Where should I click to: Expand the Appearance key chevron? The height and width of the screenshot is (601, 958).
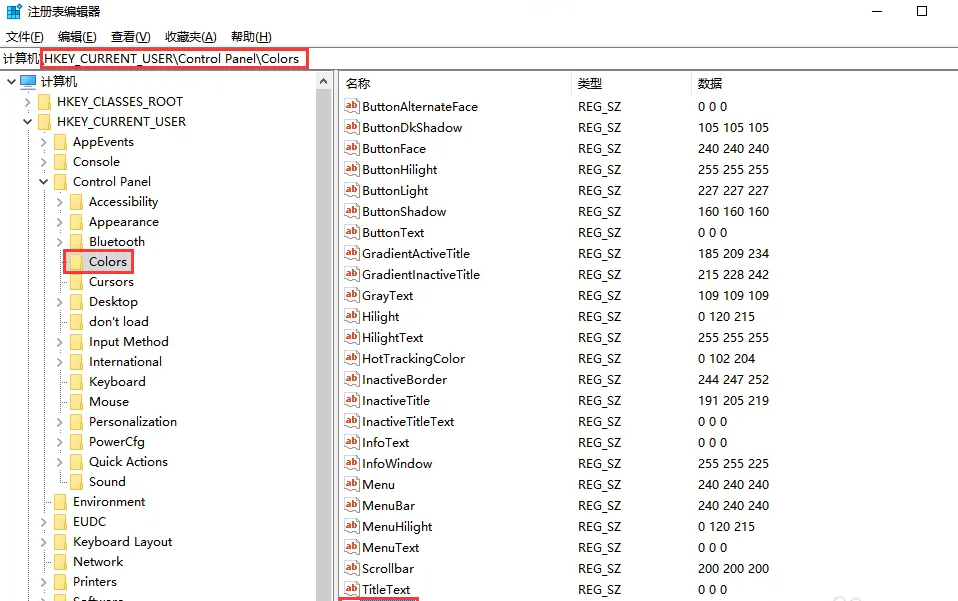click(60, 221)
